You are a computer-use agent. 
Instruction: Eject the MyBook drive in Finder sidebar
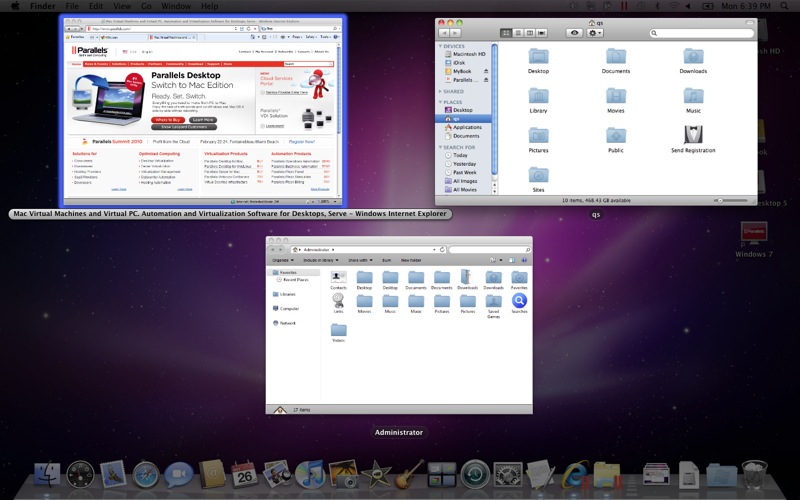(x=486, y=72)
